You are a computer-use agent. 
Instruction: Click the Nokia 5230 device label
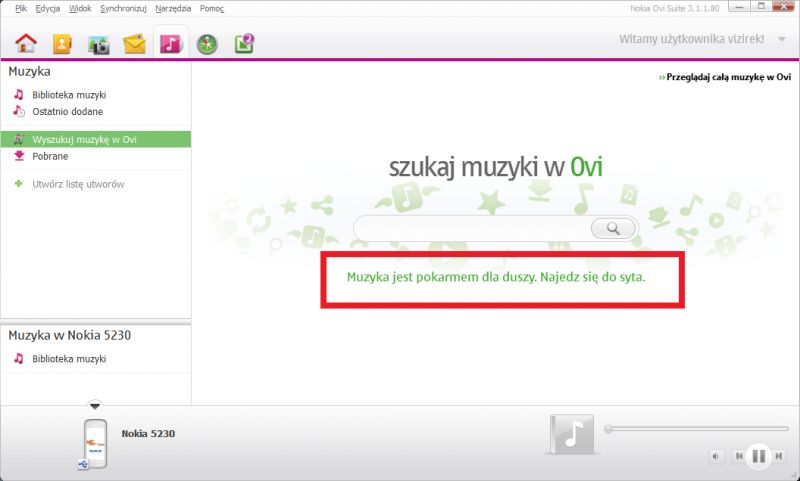pyautogui.click(x=148, y=434)
